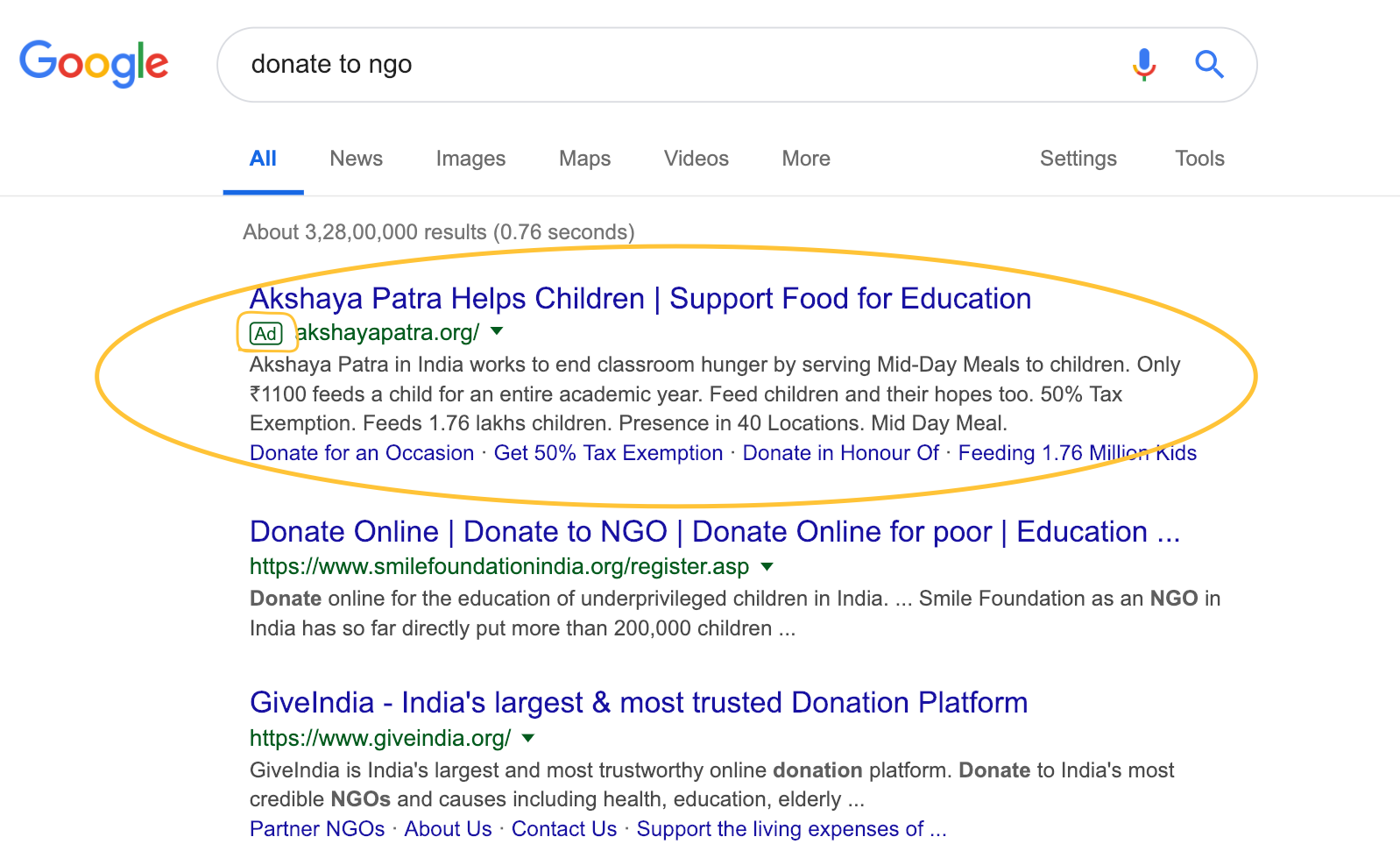1400x844 pixels.
Task: Open the Akshaya Patra Helps Children result
Action: click(640, 299)
